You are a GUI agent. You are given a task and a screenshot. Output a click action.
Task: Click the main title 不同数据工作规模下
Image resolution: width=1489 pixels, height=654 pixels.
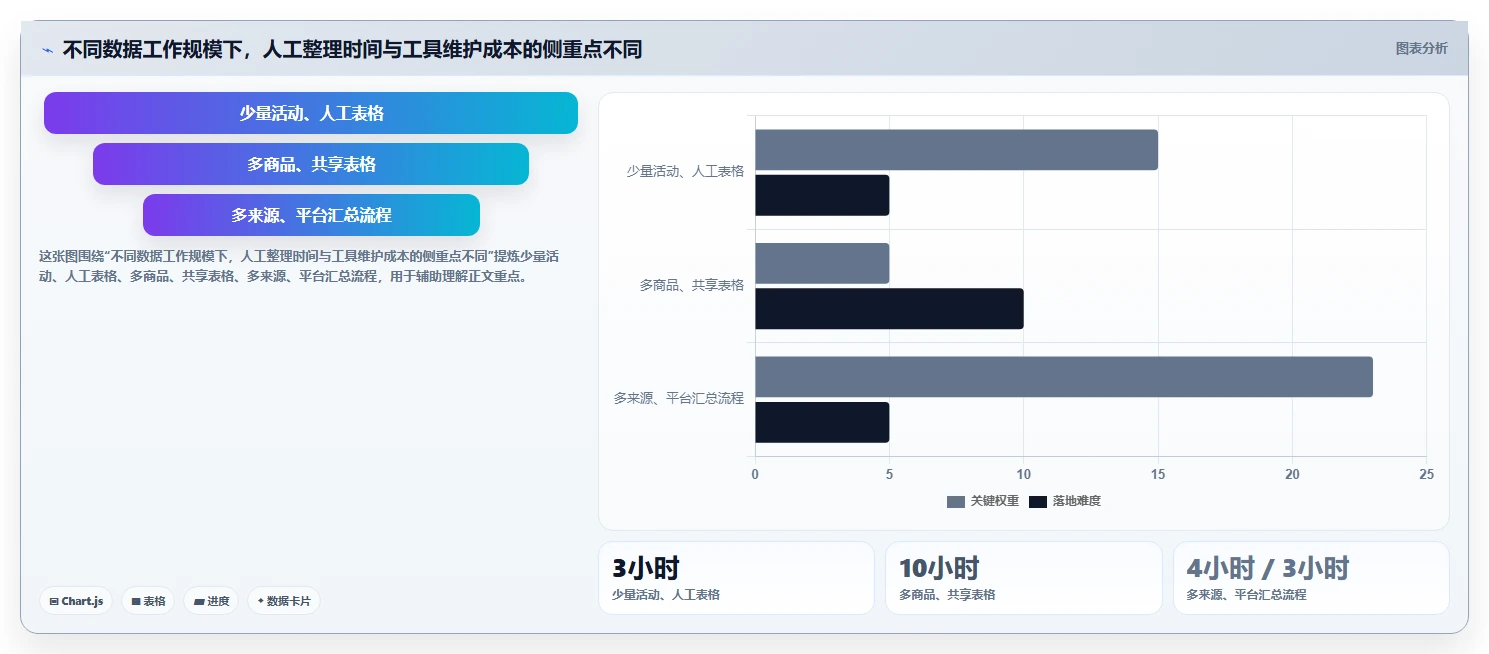click(352, 49)
